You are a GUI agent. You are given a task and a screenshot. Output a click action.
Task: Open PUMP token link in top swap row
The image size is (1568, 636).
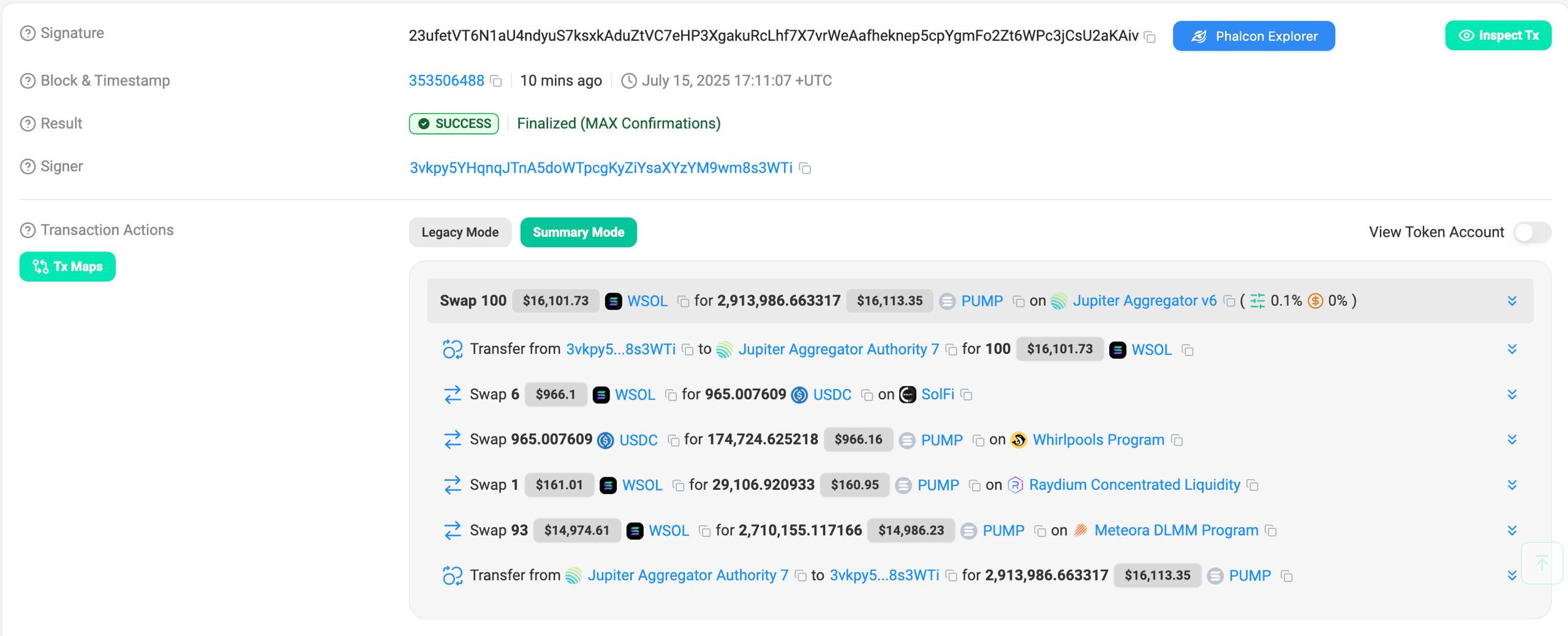982,301
